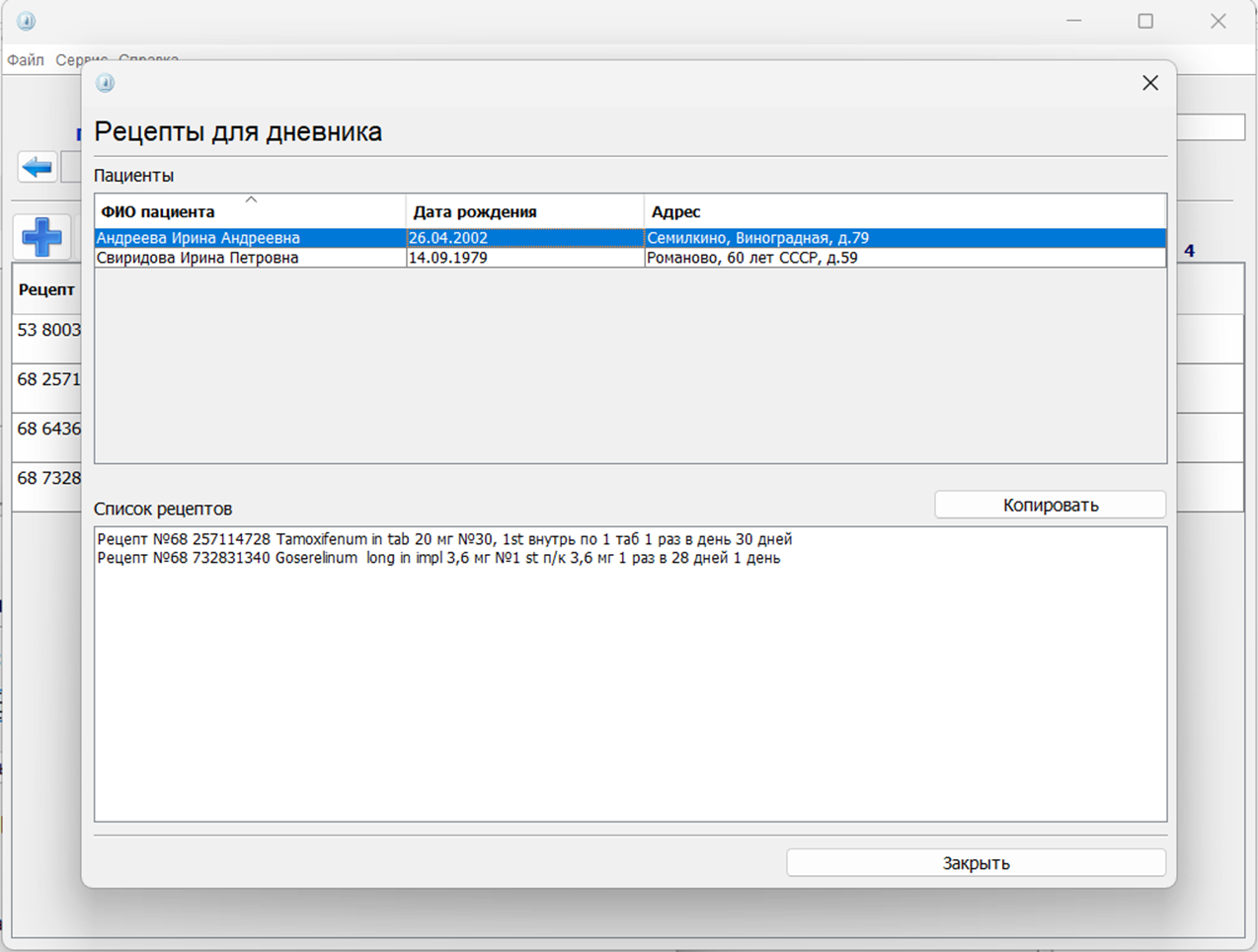1258x952 pixels.
Task: Click the Дата рождения column header
Action: pos(475,212)
